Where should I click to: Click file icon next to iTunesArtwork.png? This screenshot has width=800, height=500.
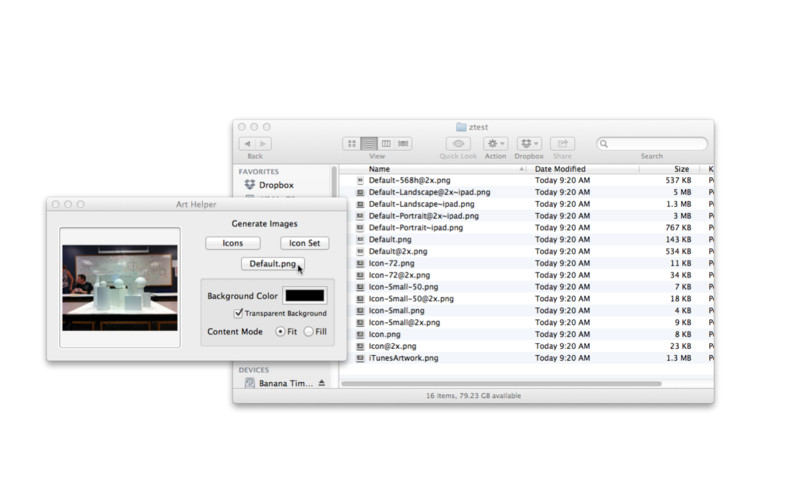360,358
